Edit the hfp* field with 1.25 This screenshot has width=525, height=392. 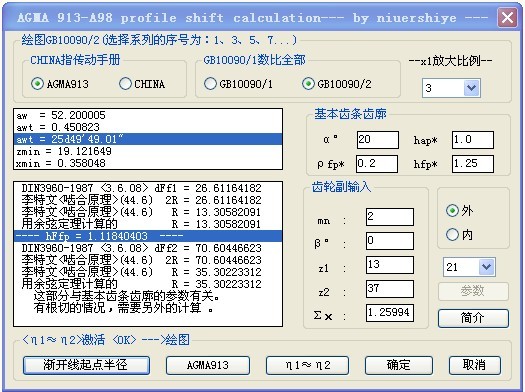pyautogui.click(x=473, y=164)
